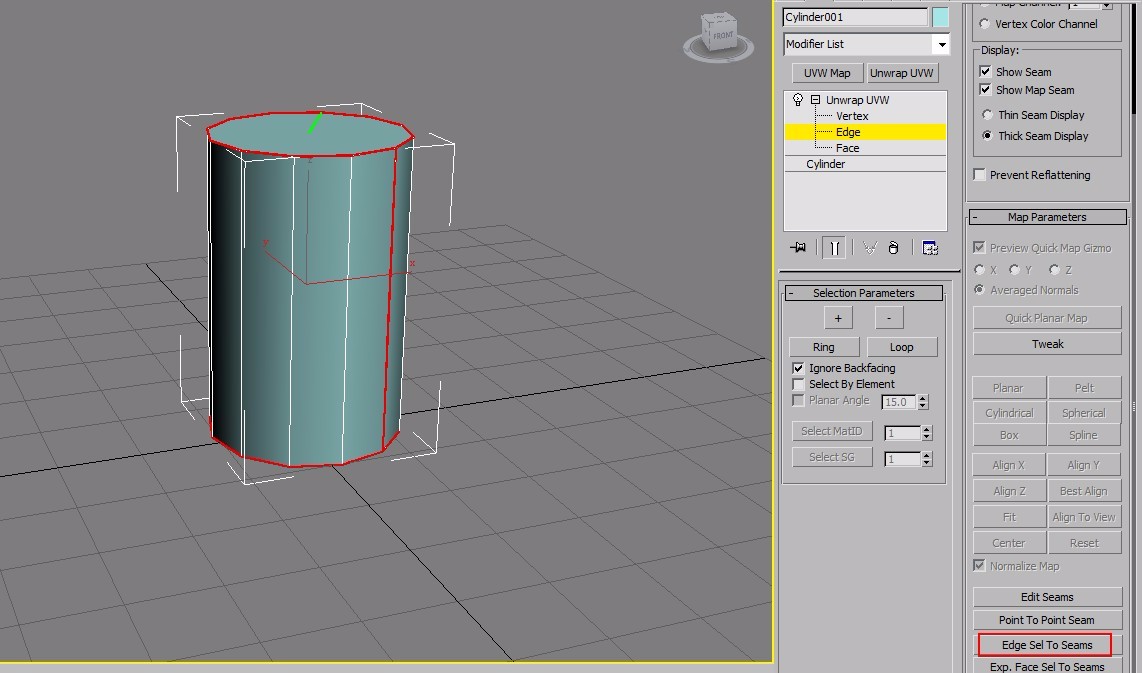Open the Unwrap UVW editor

pos(901,72)
